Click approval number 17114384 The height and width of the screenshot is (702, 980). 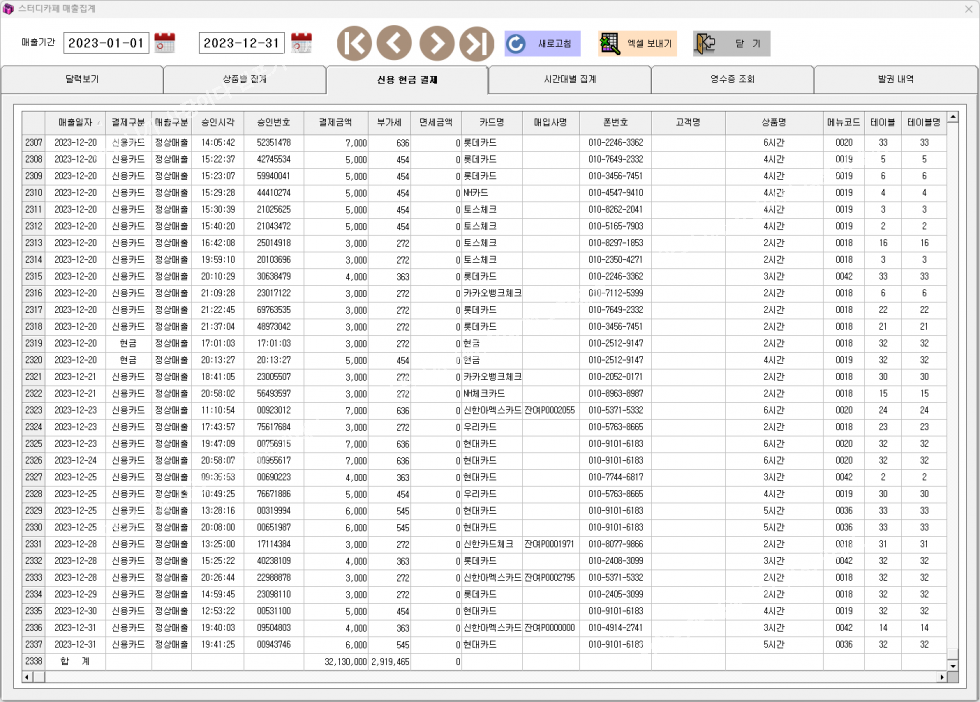click(274, 544)
